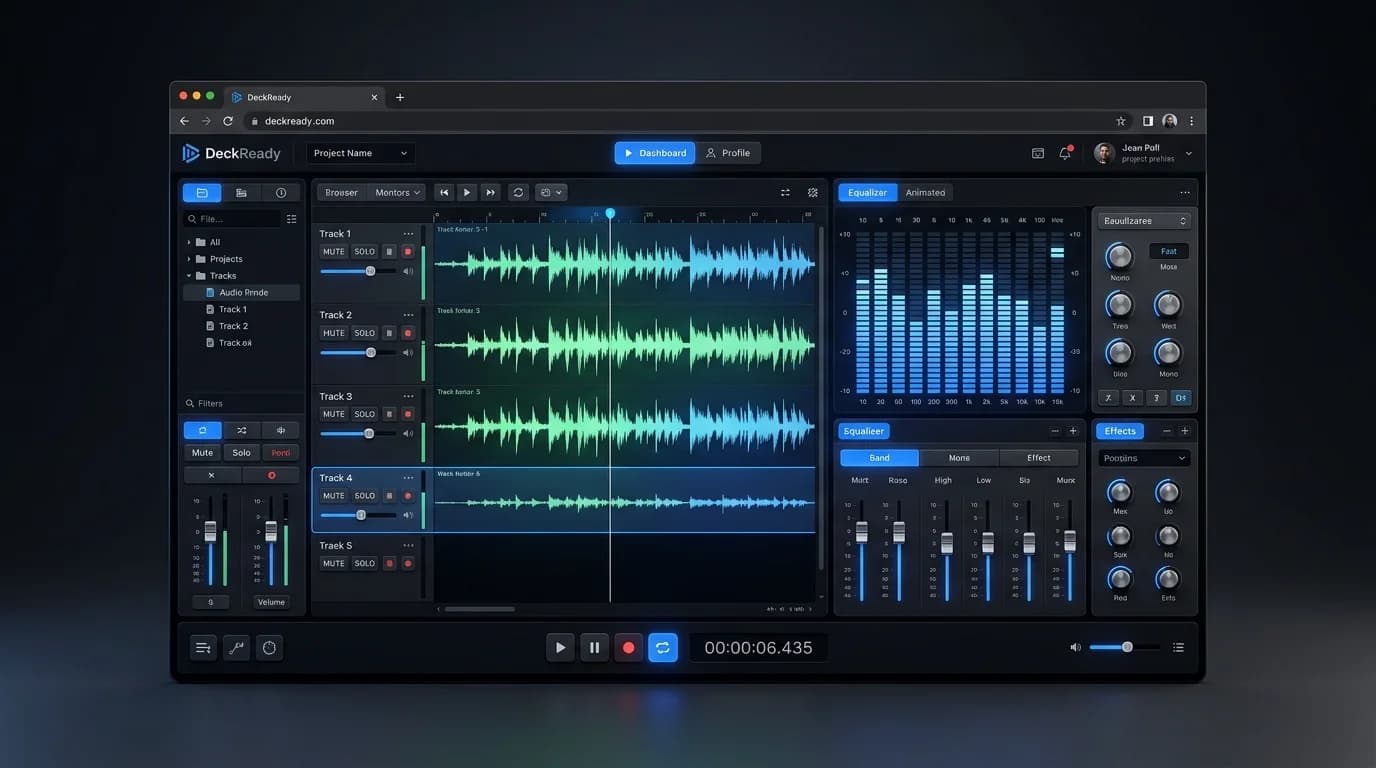This screenshot has height=768, width=1376.
Task: Select the track folders sidebar icon
Action: click(241, 191)
